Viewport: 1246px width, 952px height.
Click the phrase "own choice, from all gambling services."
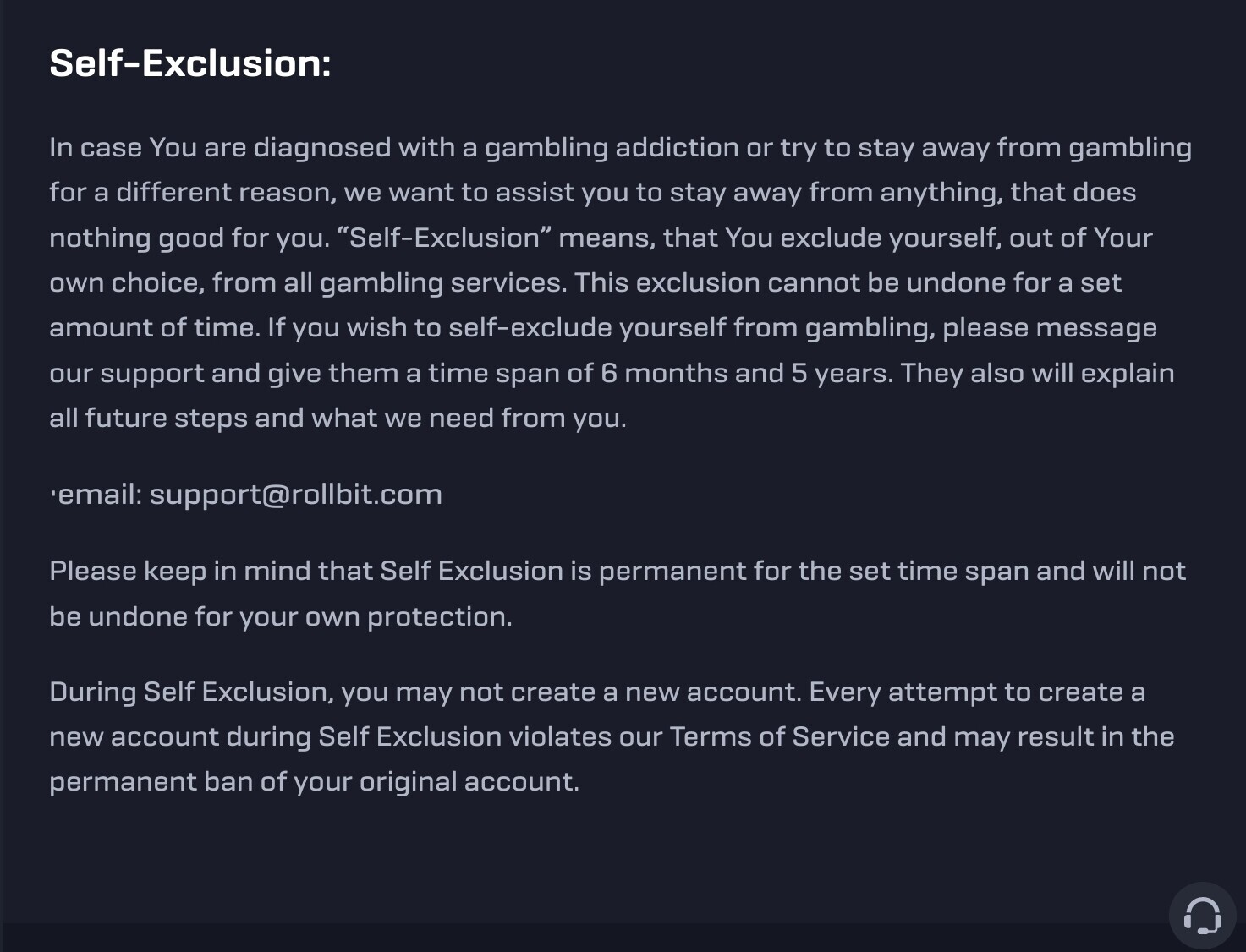308,283
